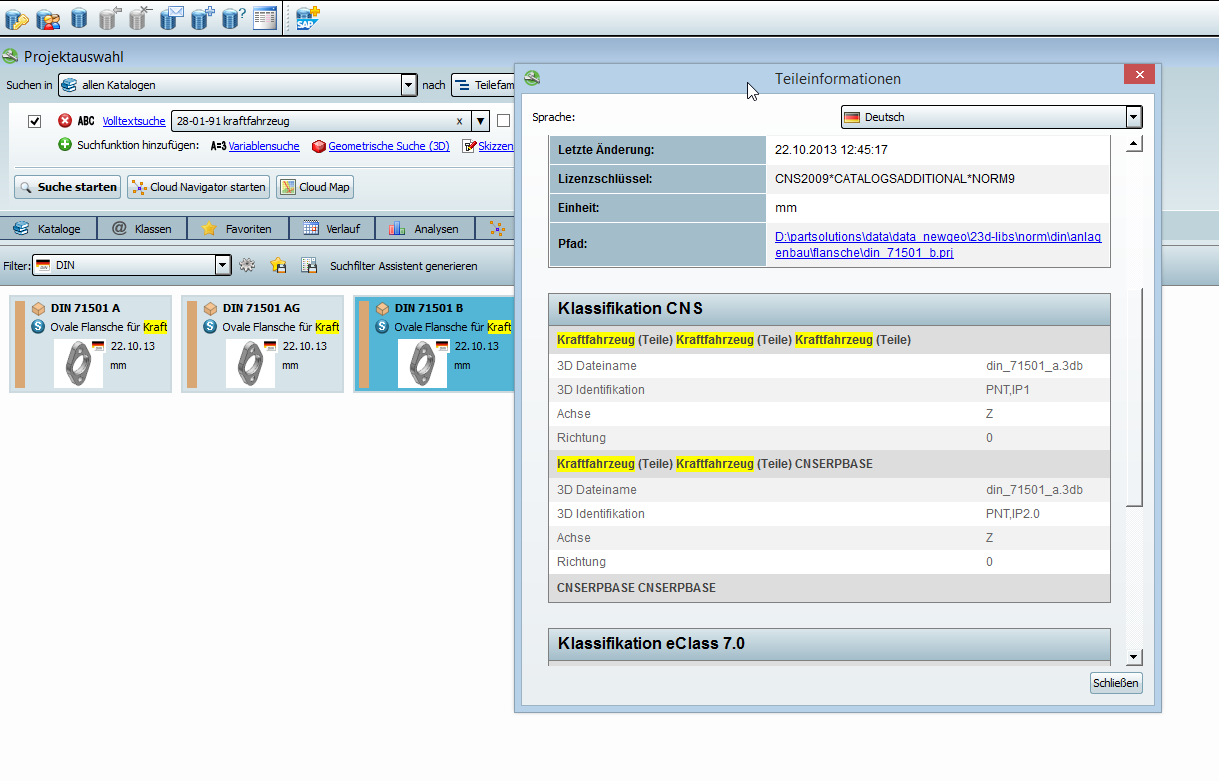Click the SAP toolbar icon
Screen dimensions: 1219x781
(307, 17)
